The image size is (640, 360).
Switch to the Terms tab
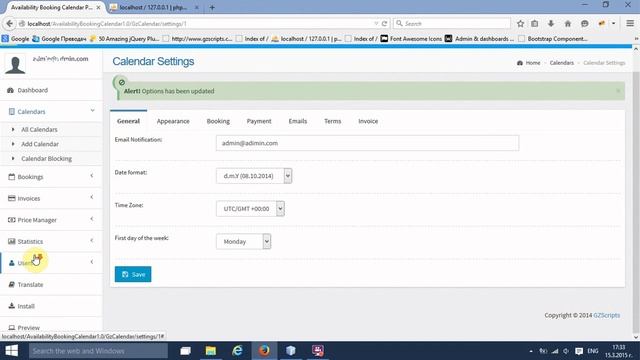click(332, 121)
